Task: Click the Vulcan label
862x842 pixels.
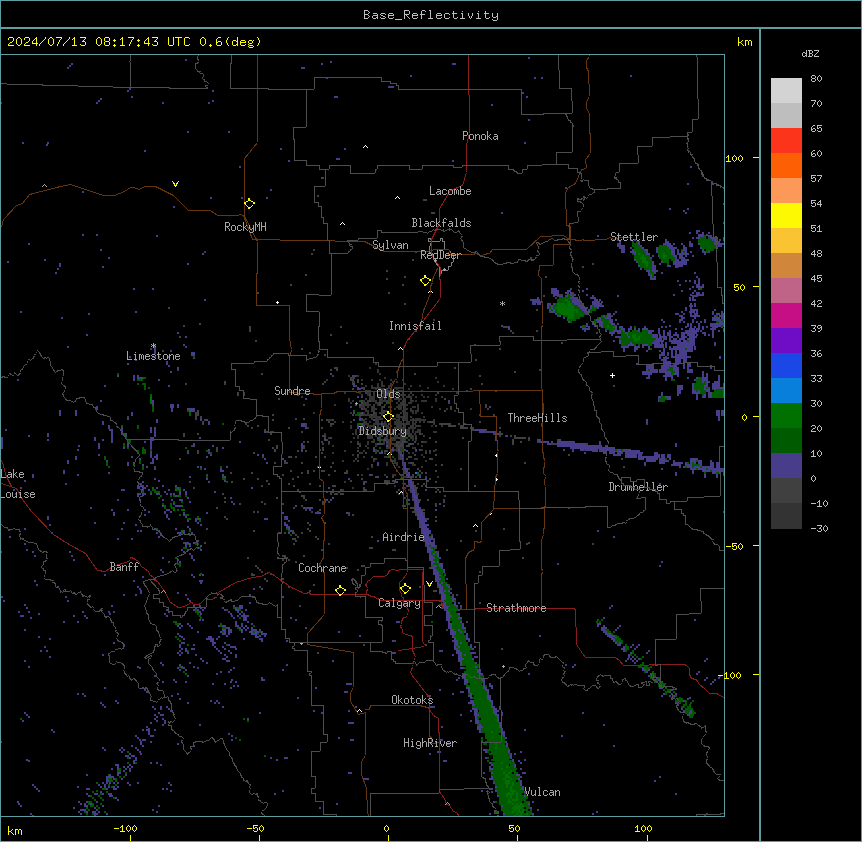Action: [x=542, y=792]
